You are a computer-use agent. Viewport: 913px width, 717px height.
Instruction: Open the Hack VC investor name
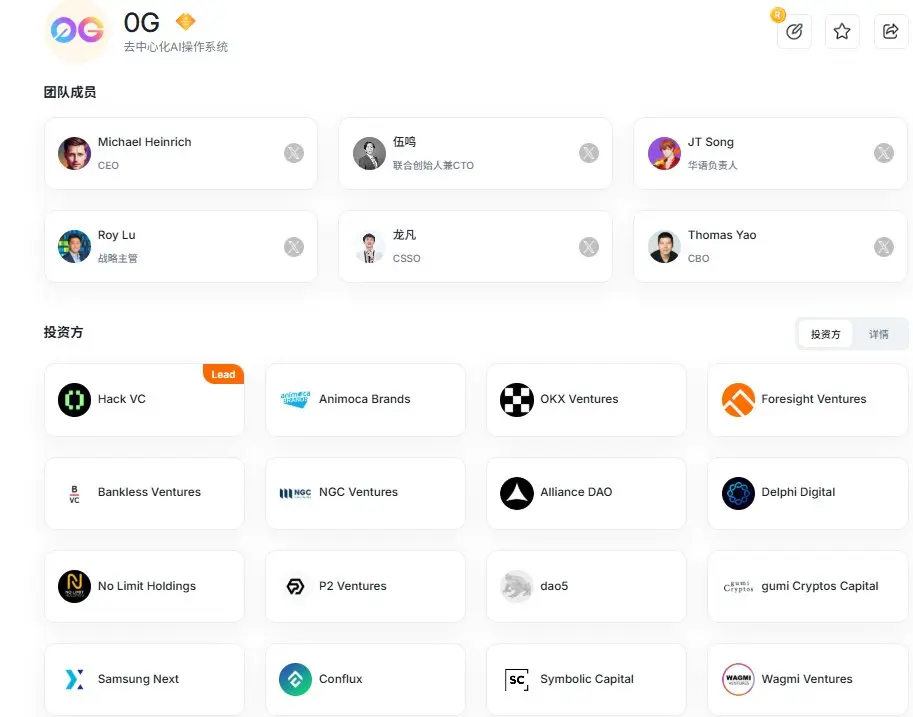click(x=122, y=399)
